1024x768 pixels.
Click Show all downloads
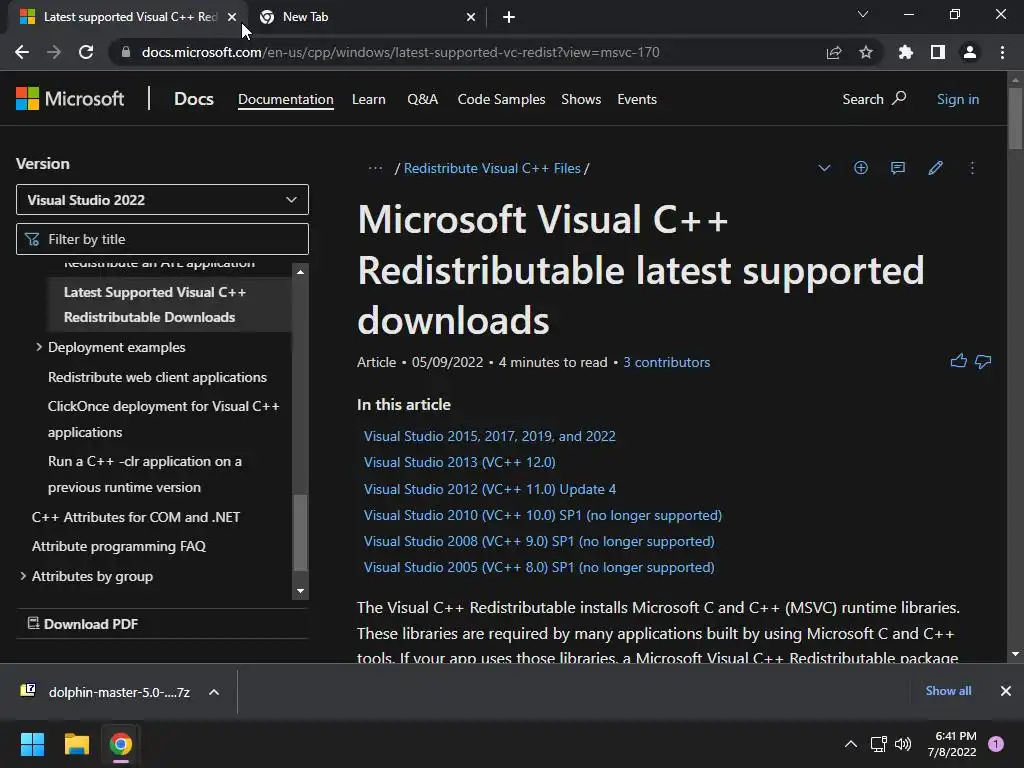(948, 690)
